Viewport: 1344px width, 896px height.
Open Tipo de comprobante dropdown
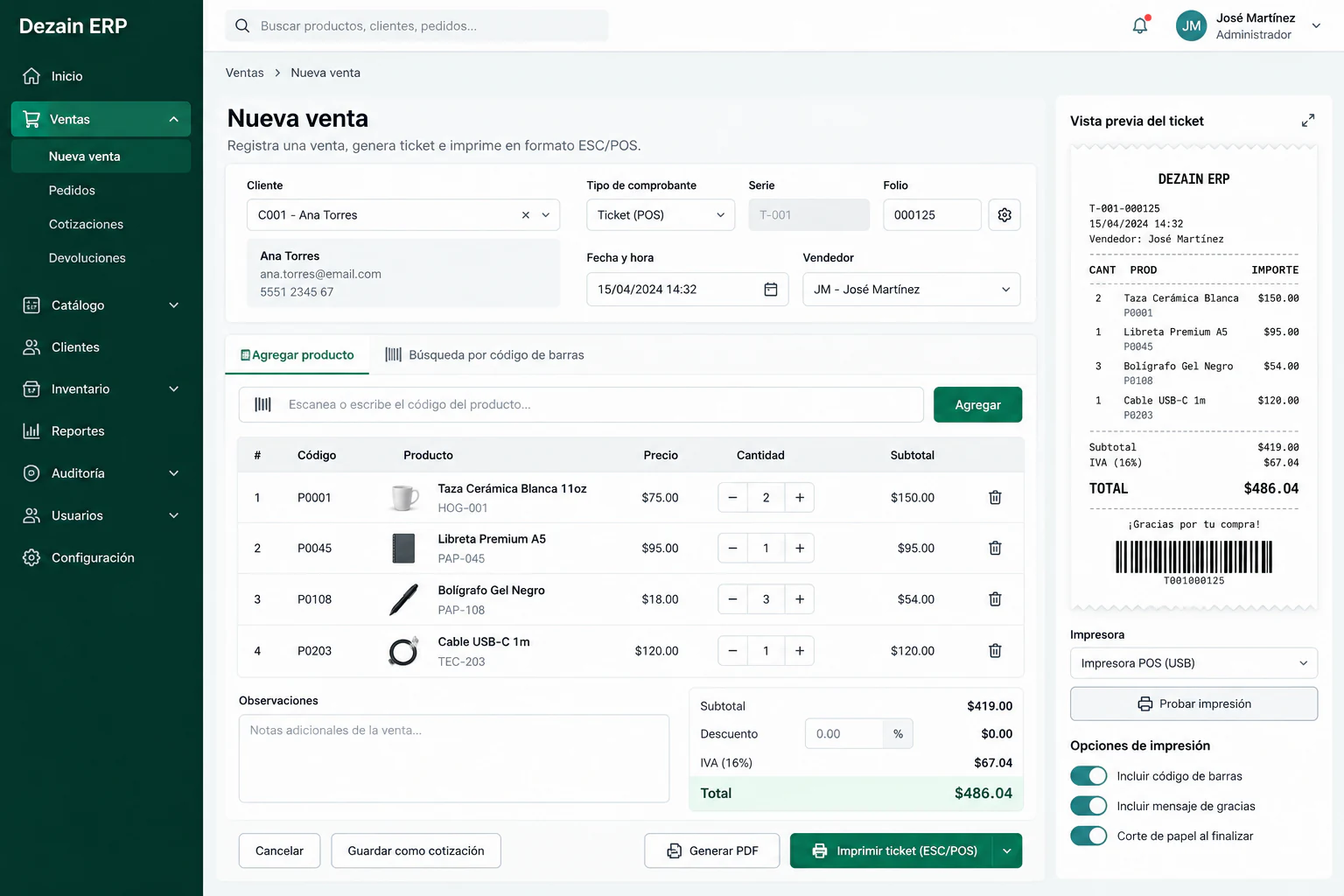661,214
